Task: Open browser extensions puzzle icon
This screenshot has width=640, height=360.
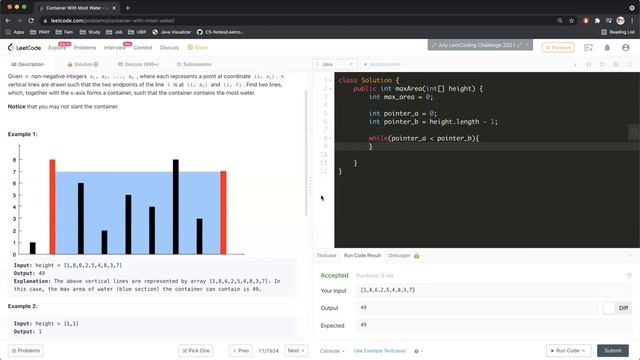Action: (x=597, y=20)
